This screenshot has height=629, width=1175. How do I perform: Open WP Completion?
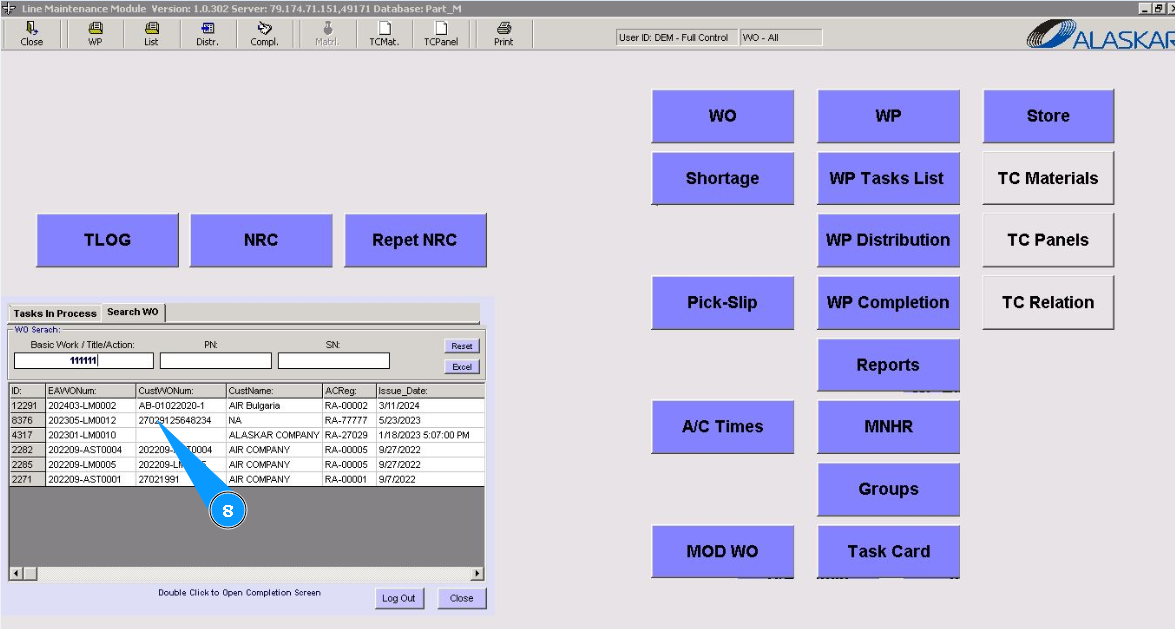pyautogui.click(x=888, y=302)
